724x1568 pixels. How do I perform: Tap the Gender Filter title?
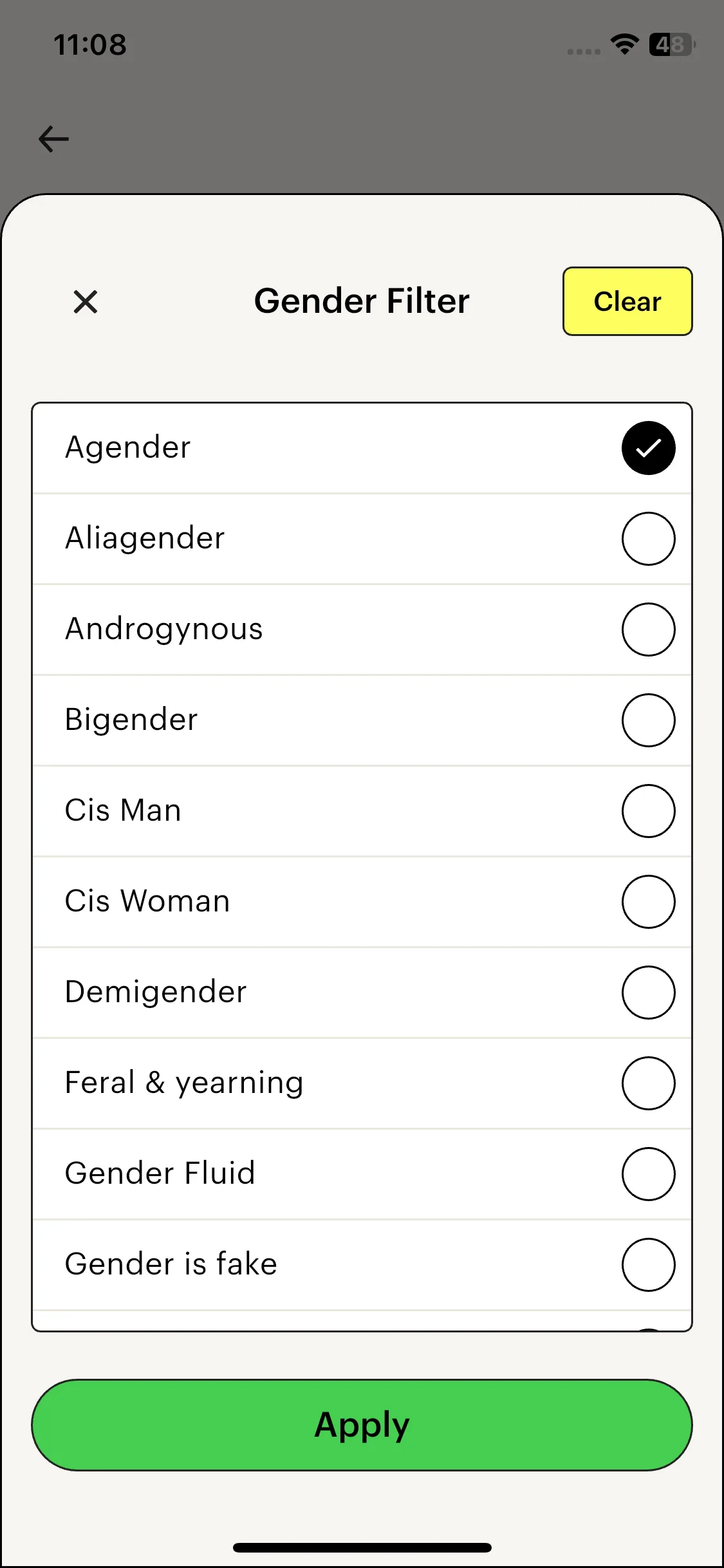[x=362, y=301]
